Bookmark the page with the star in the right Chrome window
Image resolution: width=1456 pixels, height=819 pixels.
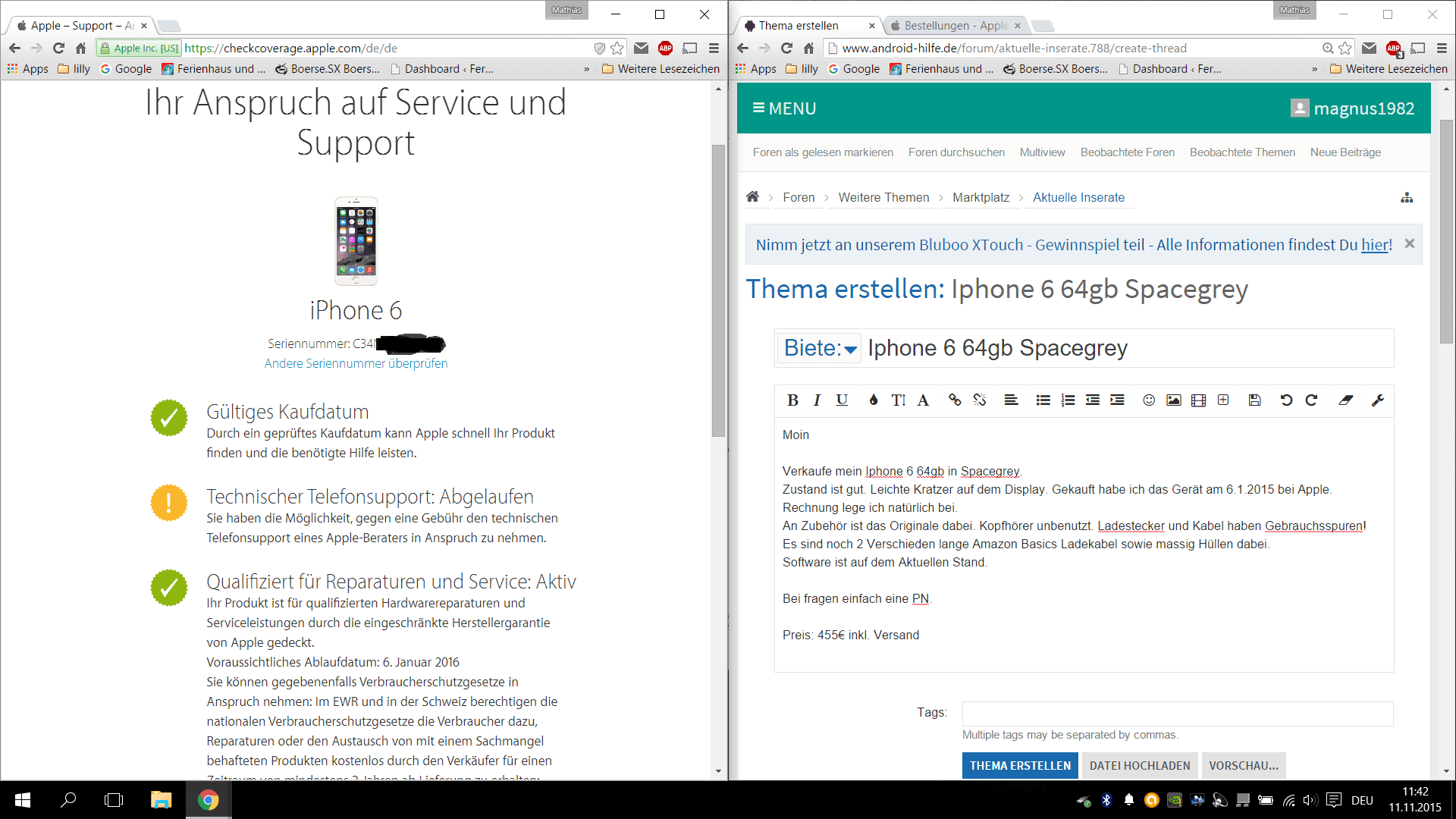[1345, 48]
